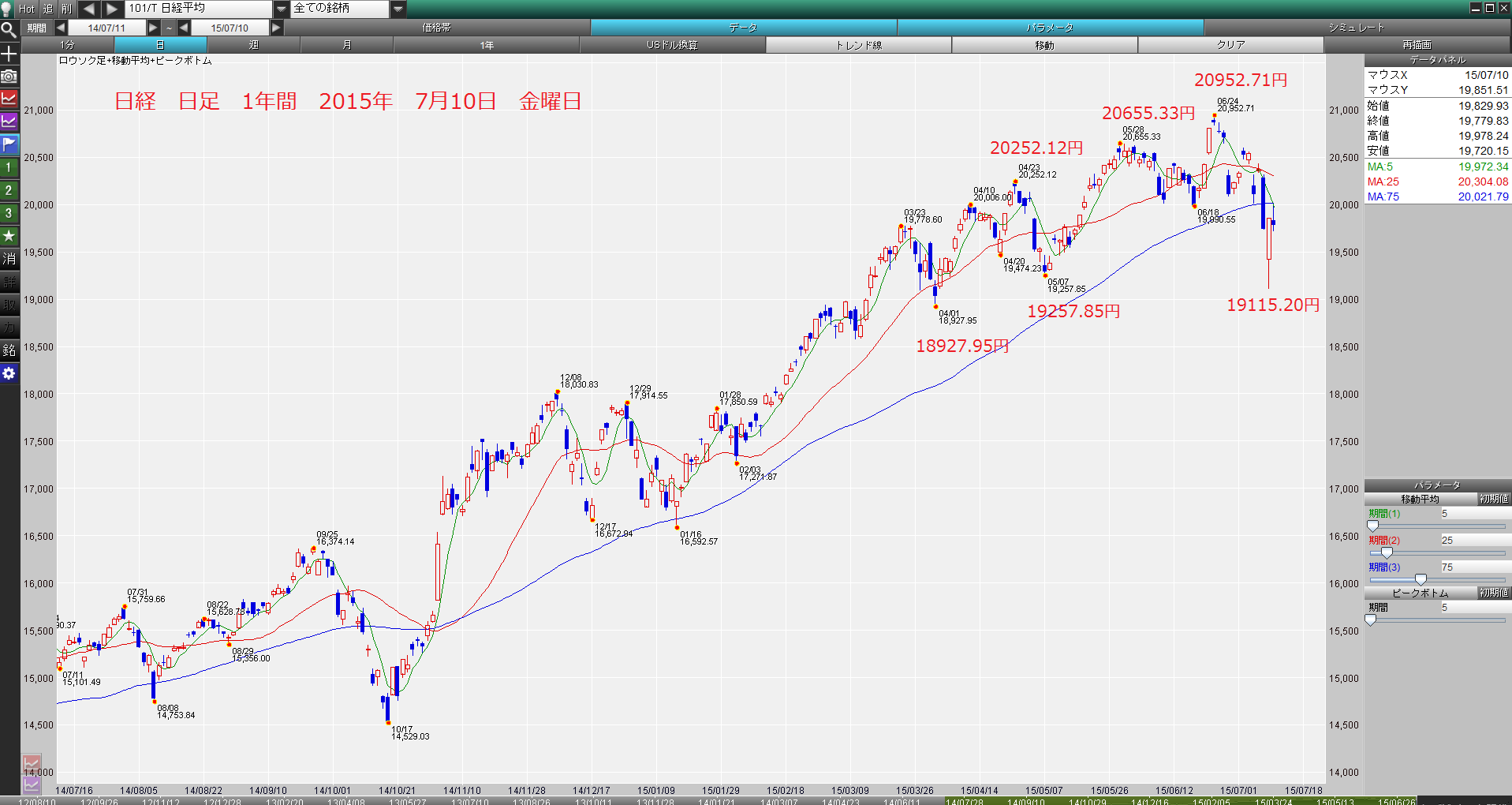Image resolution: width=1512 pixels, height=805 pixels.
Task: Click the トレンド線 button
Action: (x=859, y=45)
